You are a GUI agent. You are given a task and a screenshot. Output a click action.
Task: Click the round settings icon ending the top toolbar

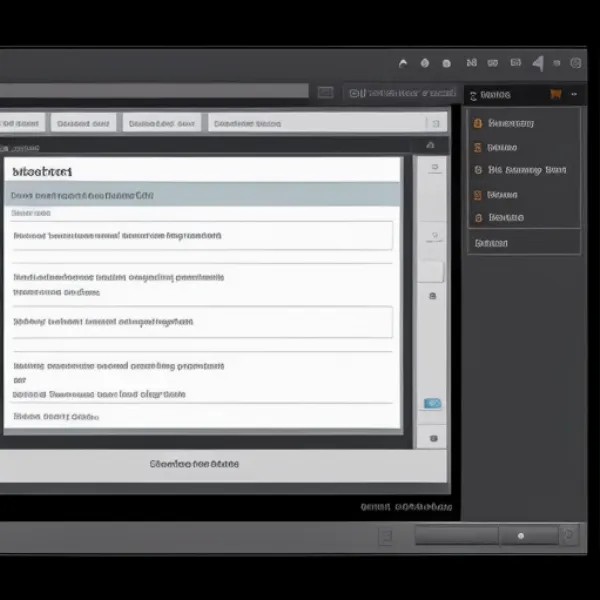tap(576, 63)
